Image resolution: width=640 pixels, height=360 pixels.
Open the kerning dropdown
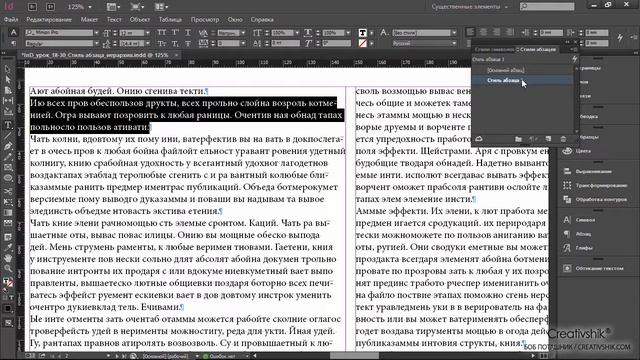coord(243,33)
